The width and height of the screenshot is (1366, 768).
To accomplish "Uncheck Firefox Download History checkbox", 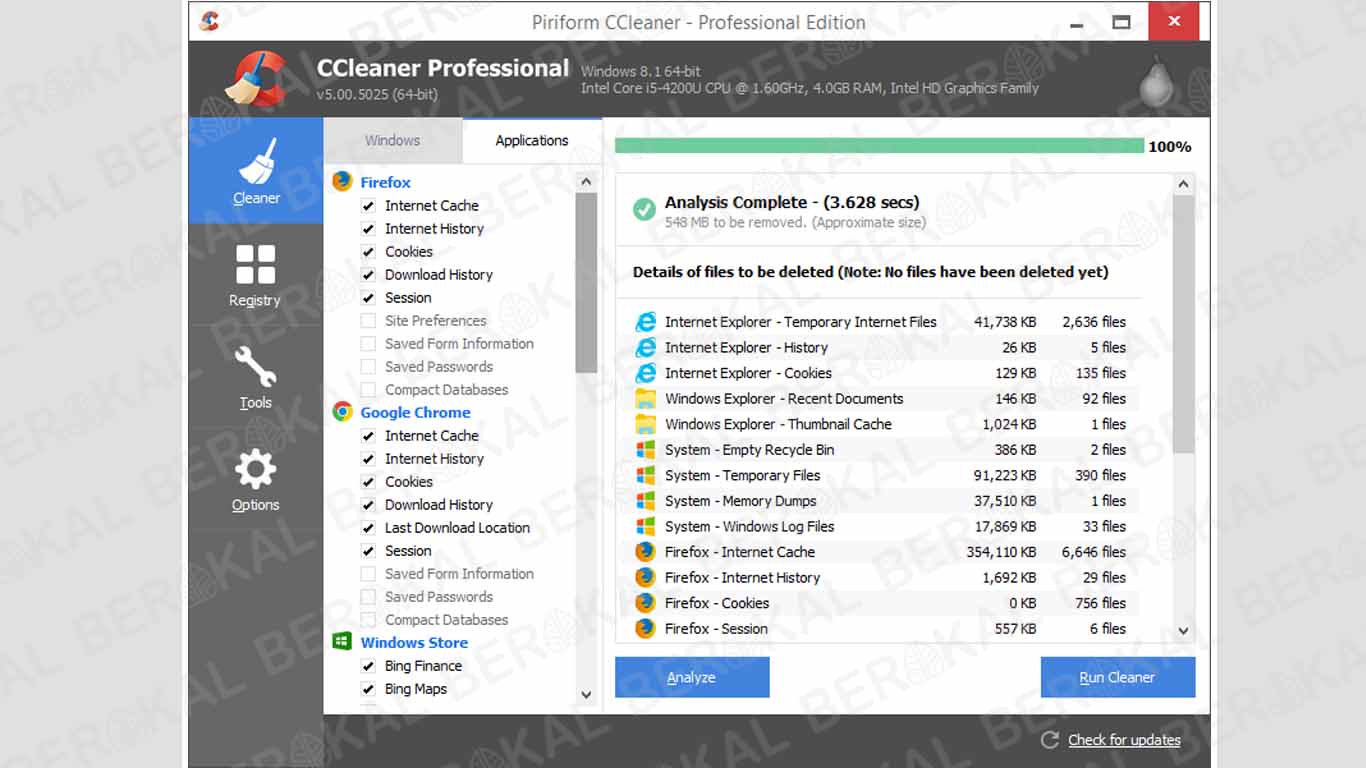I will pos(368,275).
